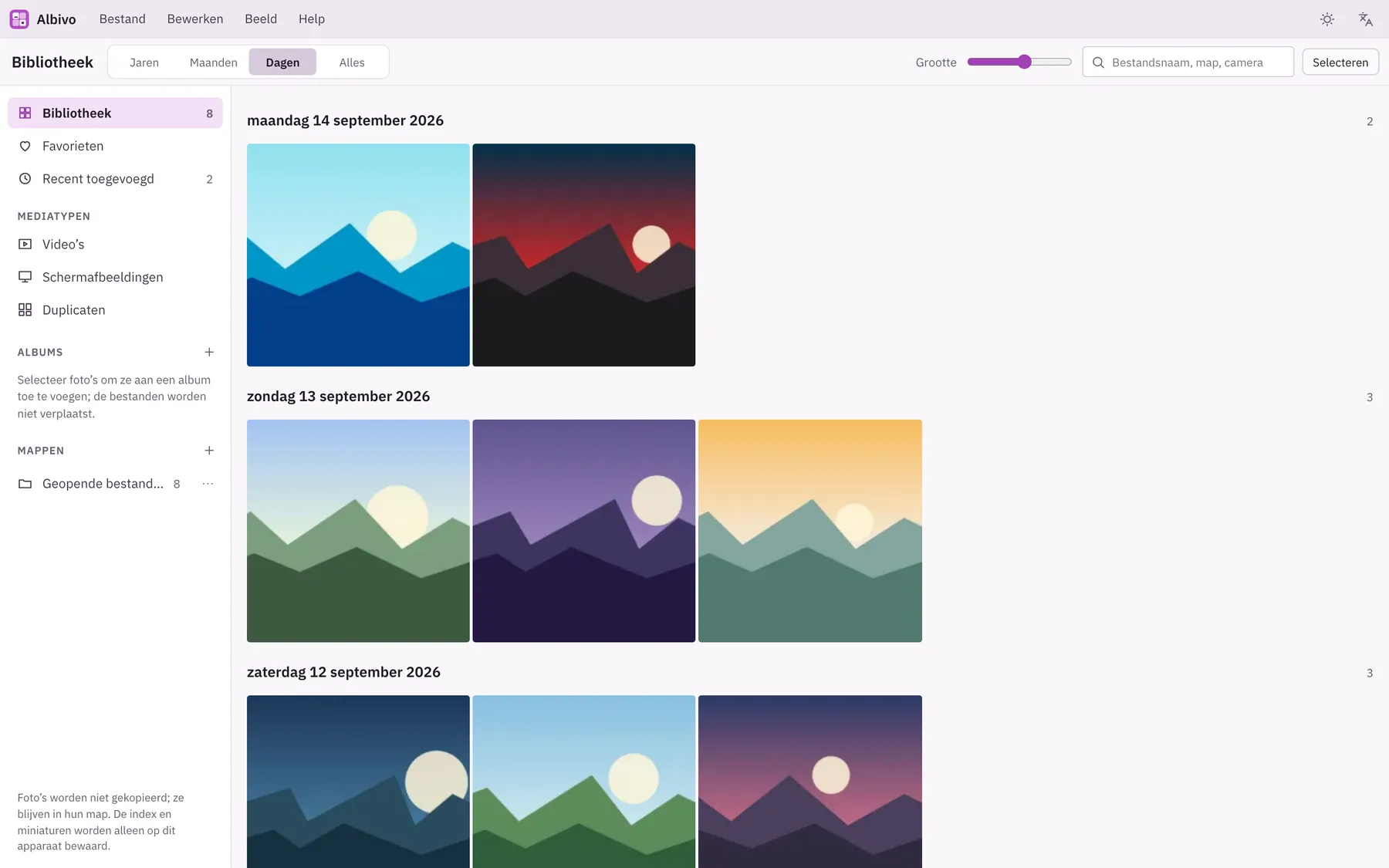Open the language translation icon
1389x868 pixels.
pos(1366,19)
